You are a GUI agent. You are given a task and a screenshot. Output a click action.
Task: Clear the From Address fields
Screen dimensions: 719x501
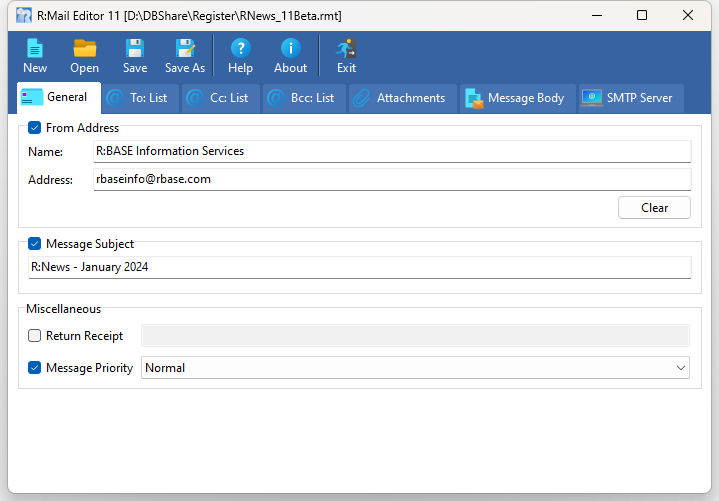(x=654, y=208)
